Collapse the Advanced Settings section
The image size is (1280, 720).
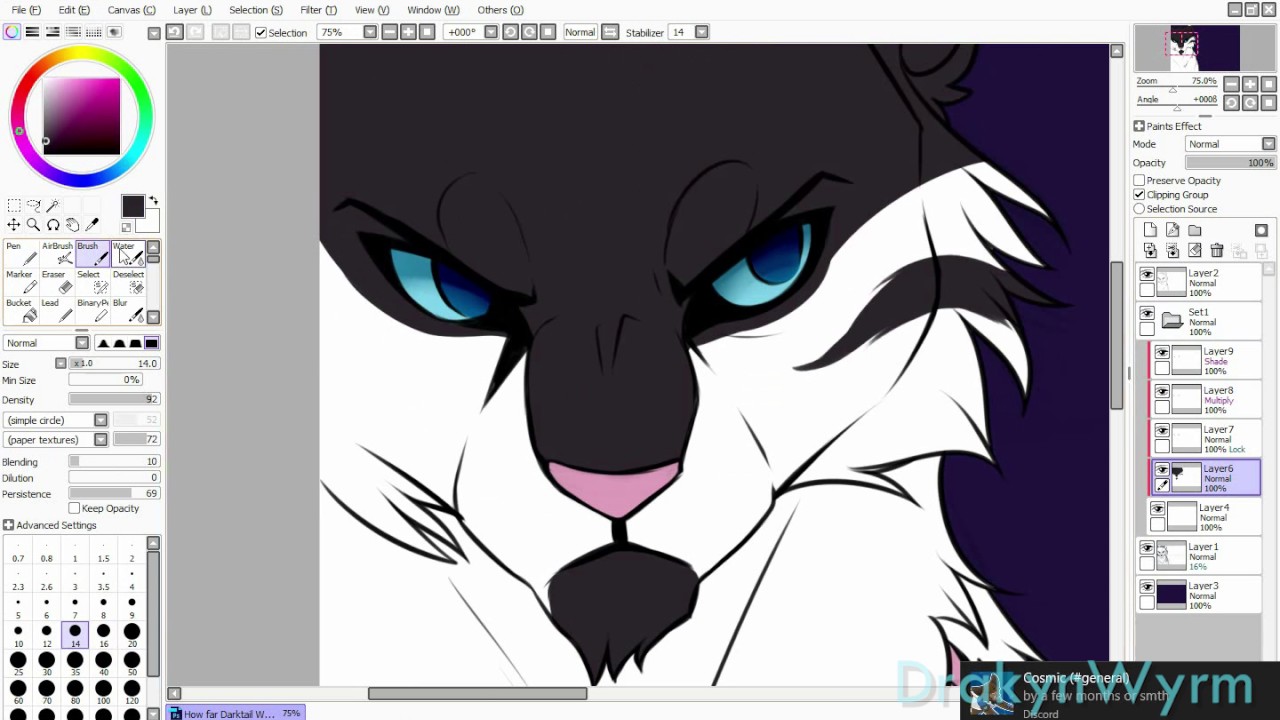coord(8,525)
